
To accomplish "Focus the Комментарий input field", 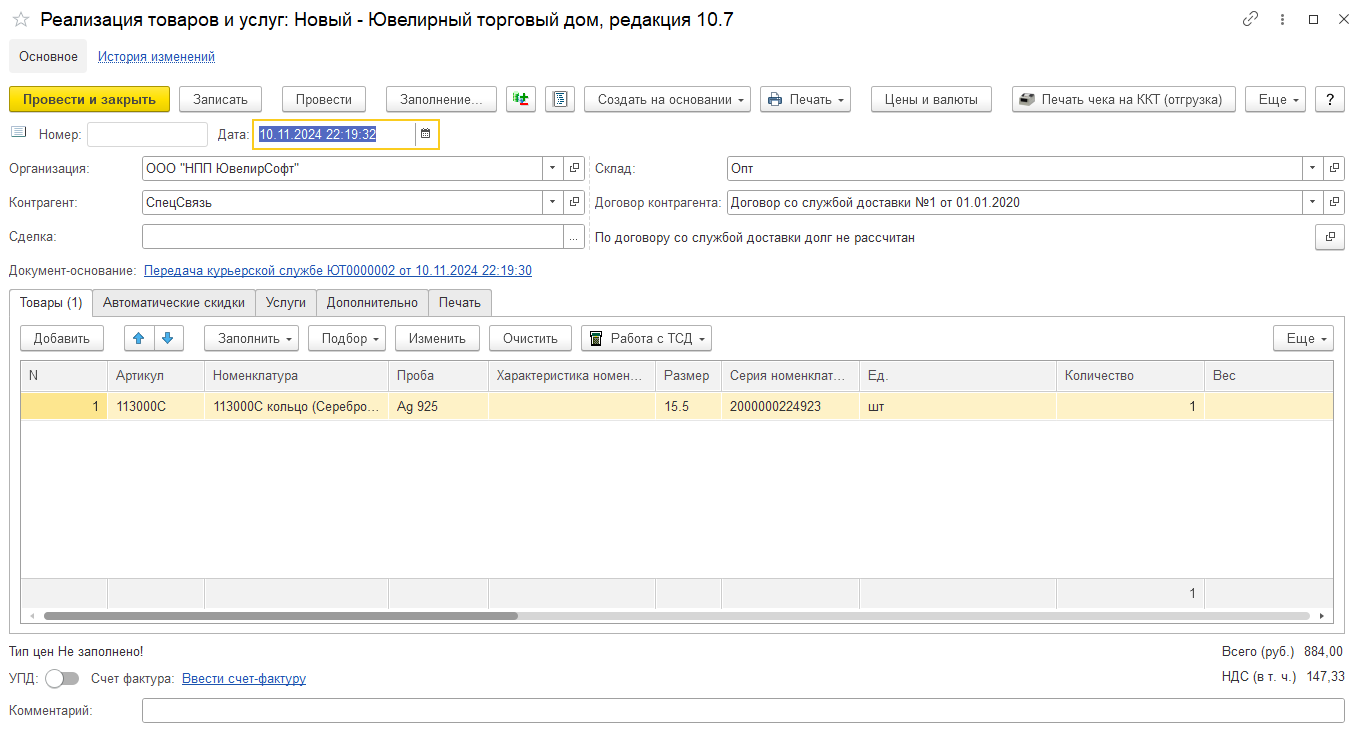I will (x=743, y=710).
